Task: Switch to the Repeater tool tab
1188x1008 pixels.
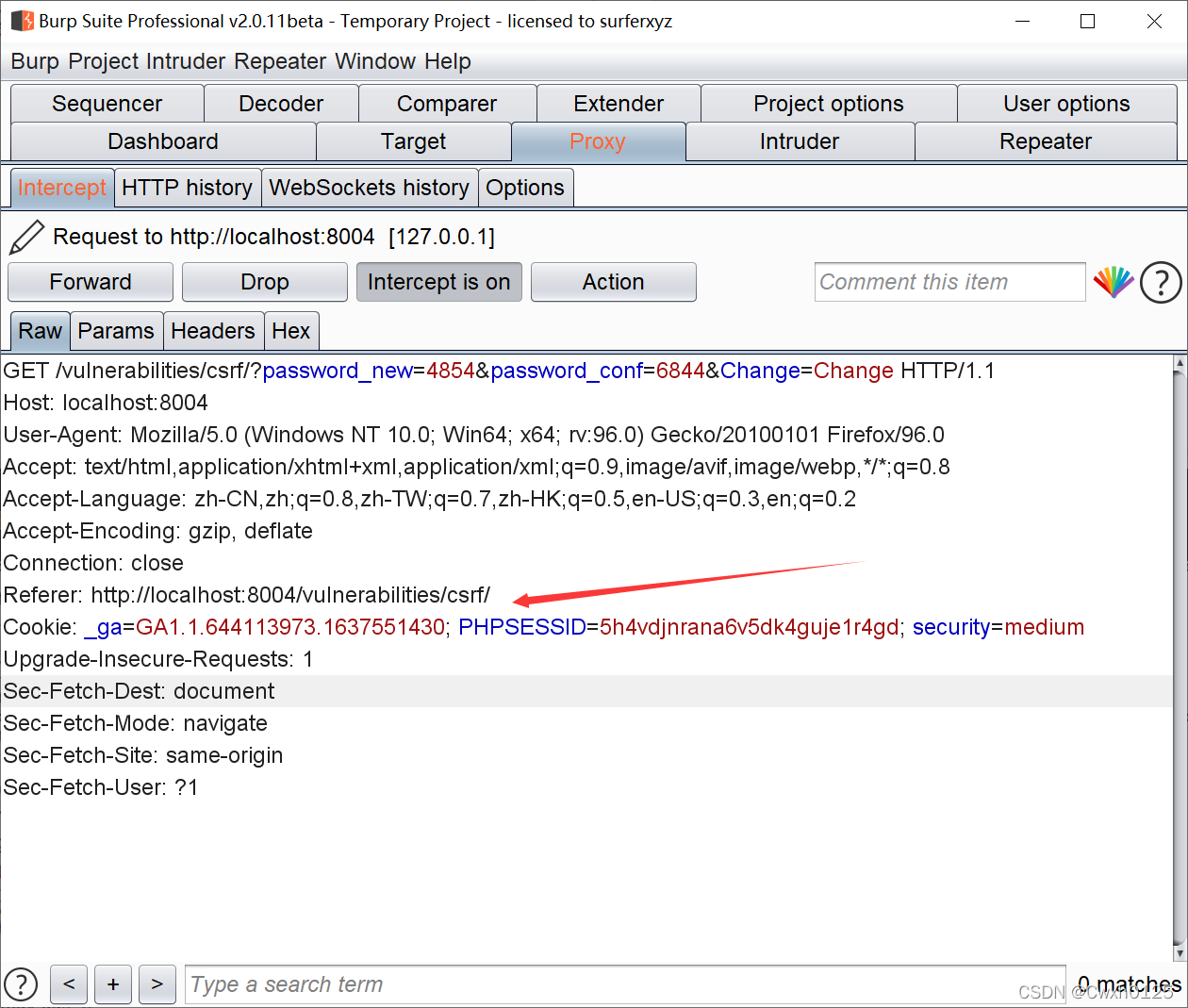Action: [x=1046, y=141]
